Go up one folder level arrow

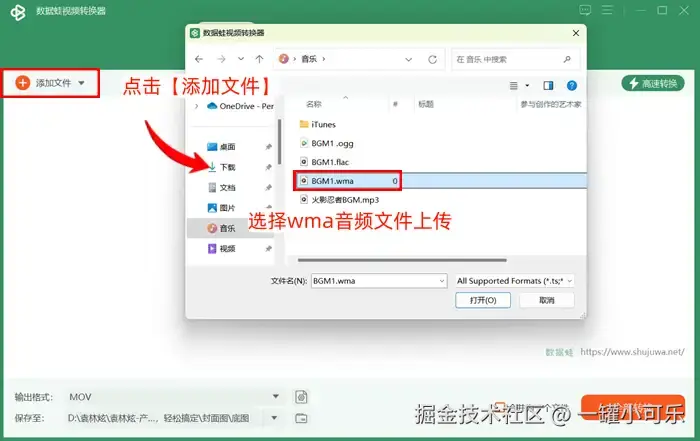pyautogui.click(x=259, y=59)
